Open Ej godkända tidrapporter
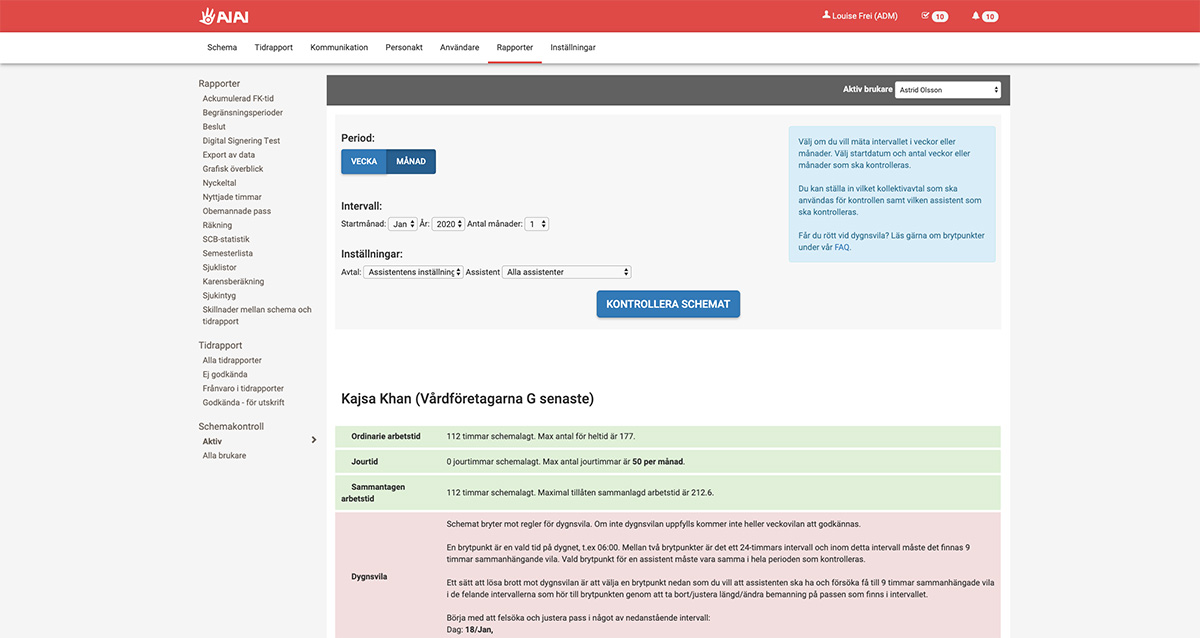 pos(225,374)
